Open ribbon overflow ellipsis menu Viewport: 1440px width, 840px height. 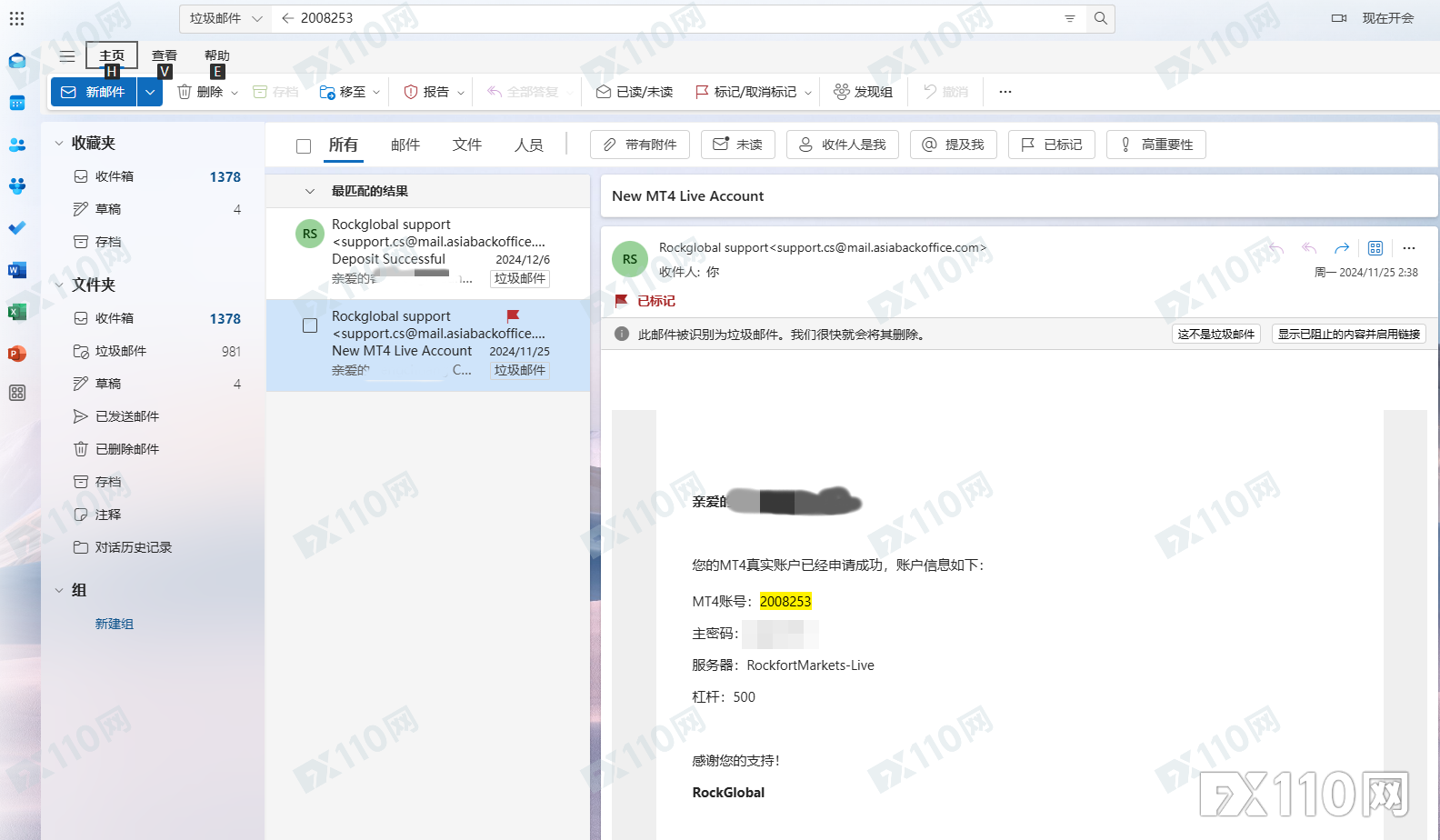click(x=1005, y=92)
